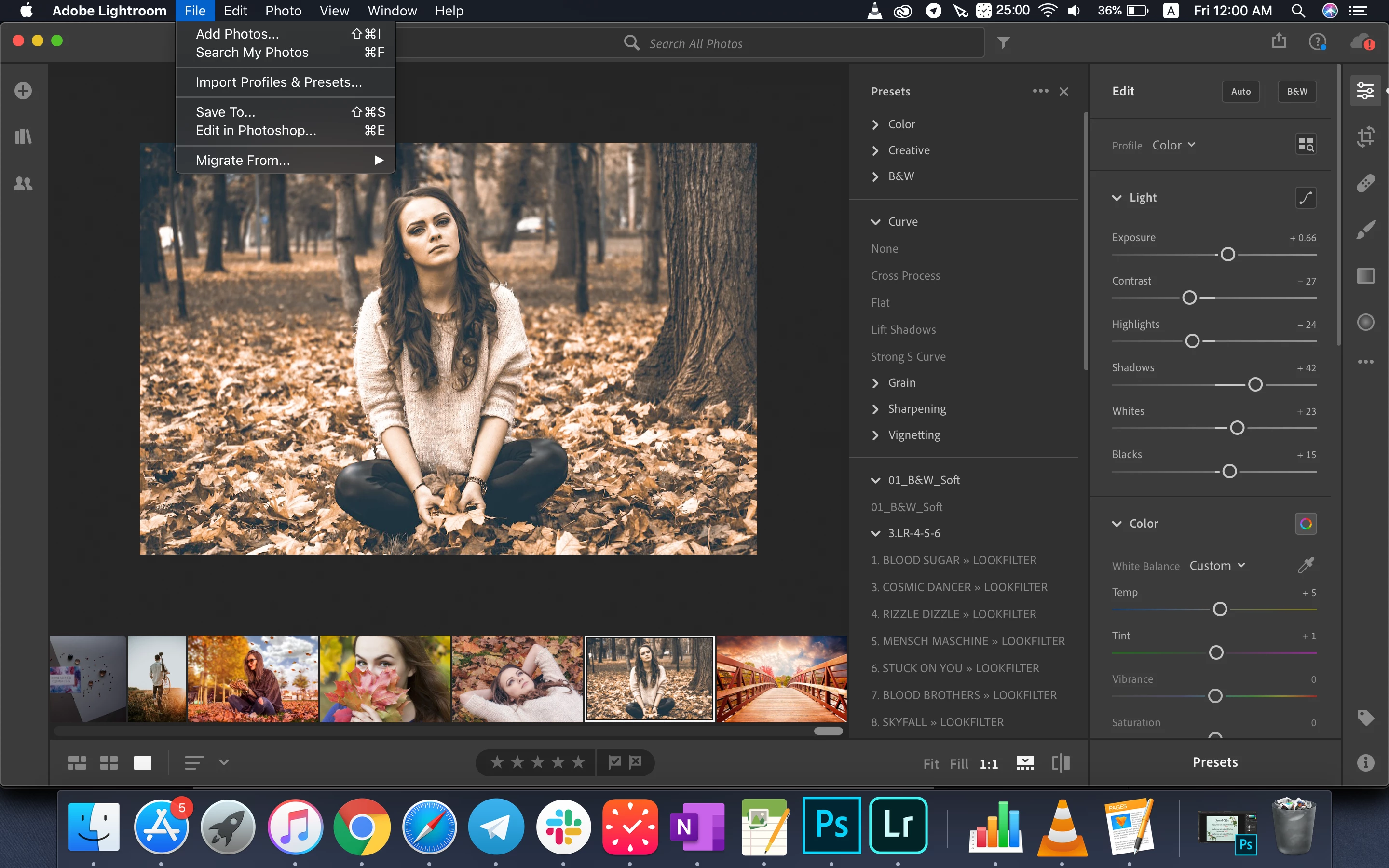Pick the white balance eyedropper tool
Screen dimensions: 1389x868
[1305, 566]
